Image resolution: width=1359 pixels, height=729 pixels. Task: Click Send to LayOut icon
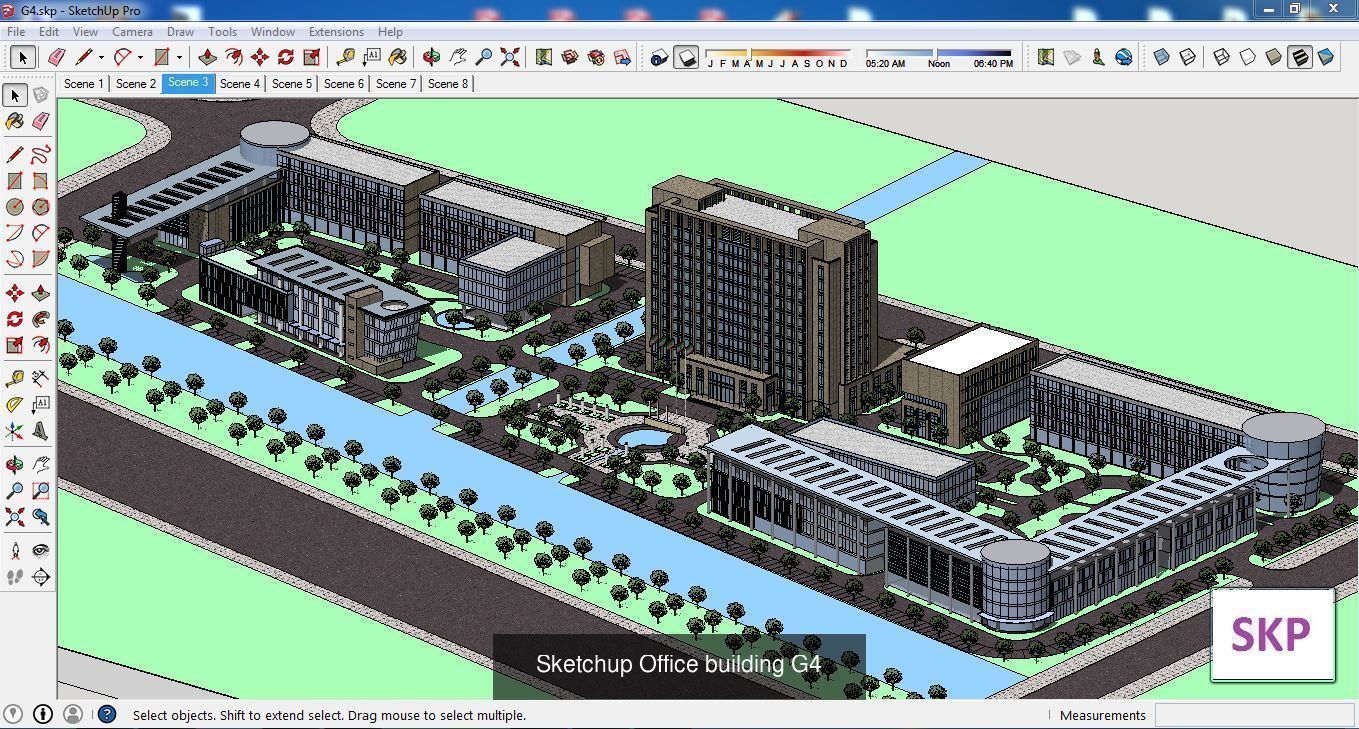tap(622, 57)
